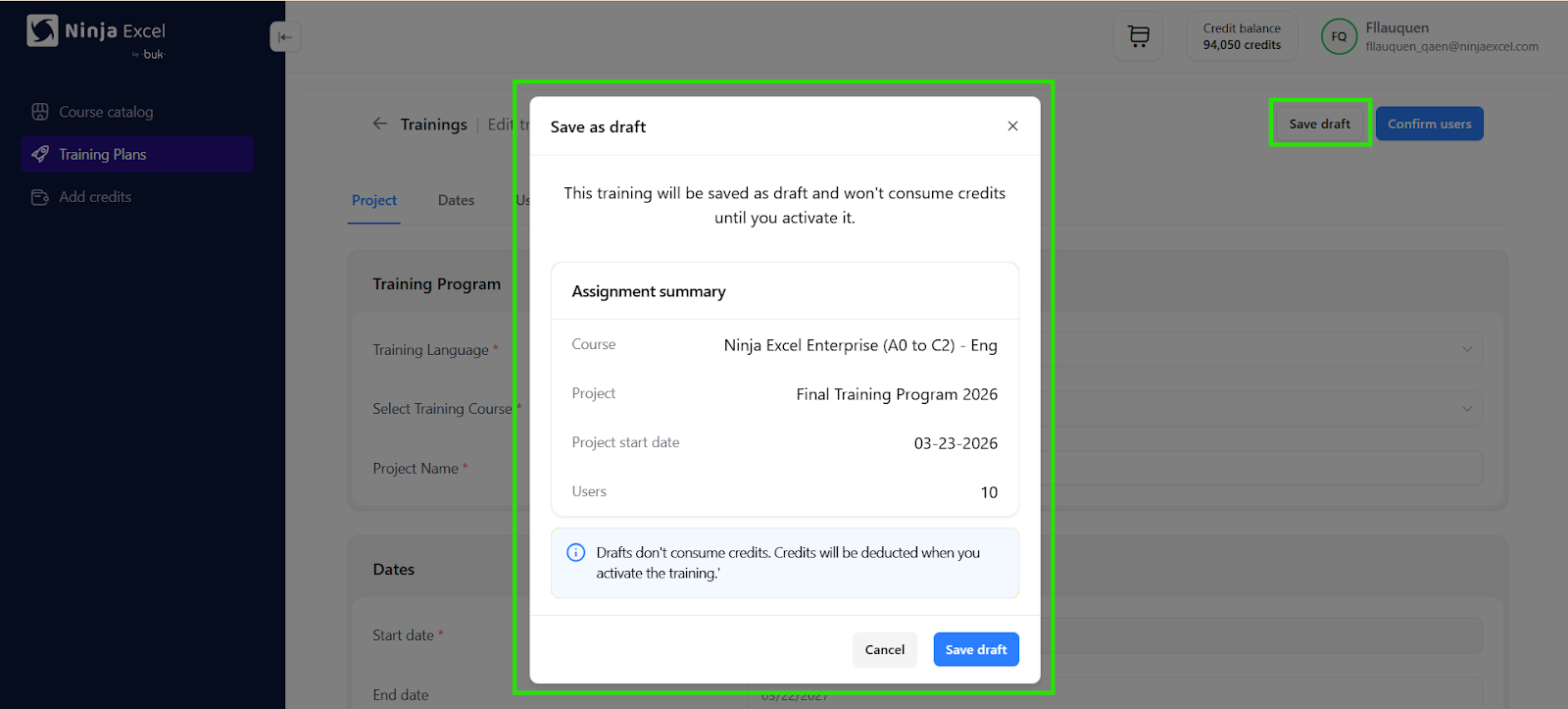Click the Add credits wallet icon
Image resolution: width=1568 pixels, height=709 pixels.
pyautogui.click(x=40, y=197)
